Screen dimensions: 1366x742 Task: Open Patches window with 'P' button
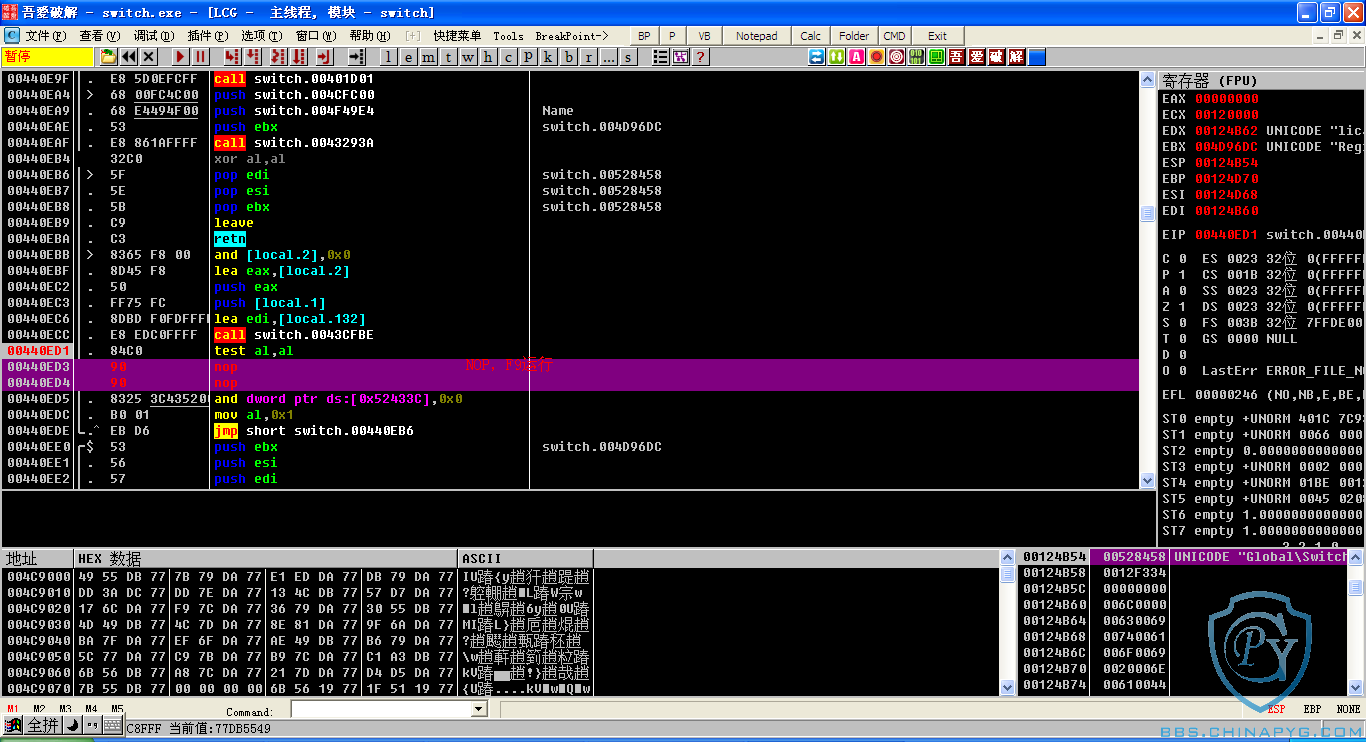click(528, 57)
